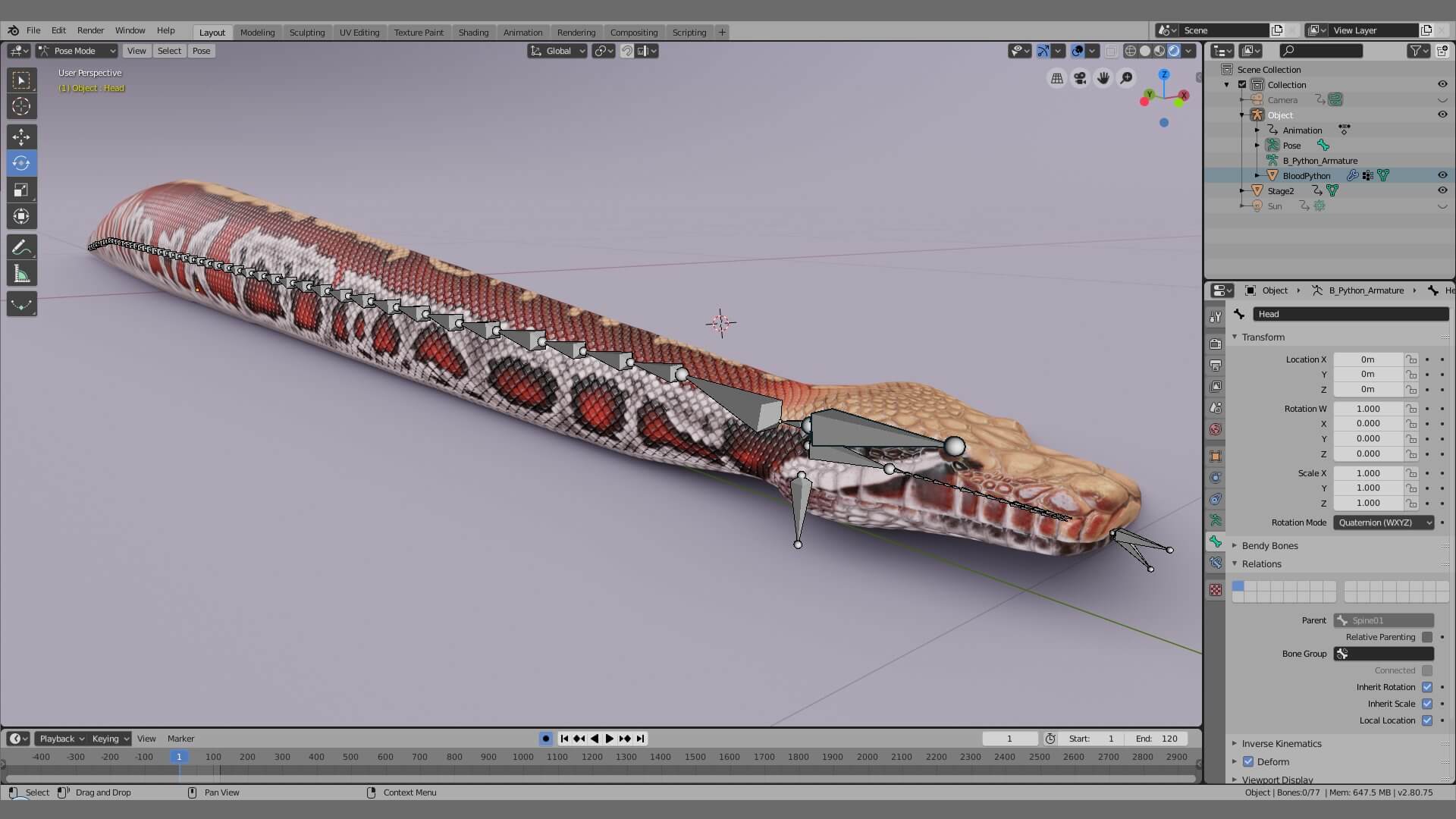This screenshot has width=1456, height=819.
Task: Uncheck Local Location checkbox
Action: click(x=1427, y=720)
